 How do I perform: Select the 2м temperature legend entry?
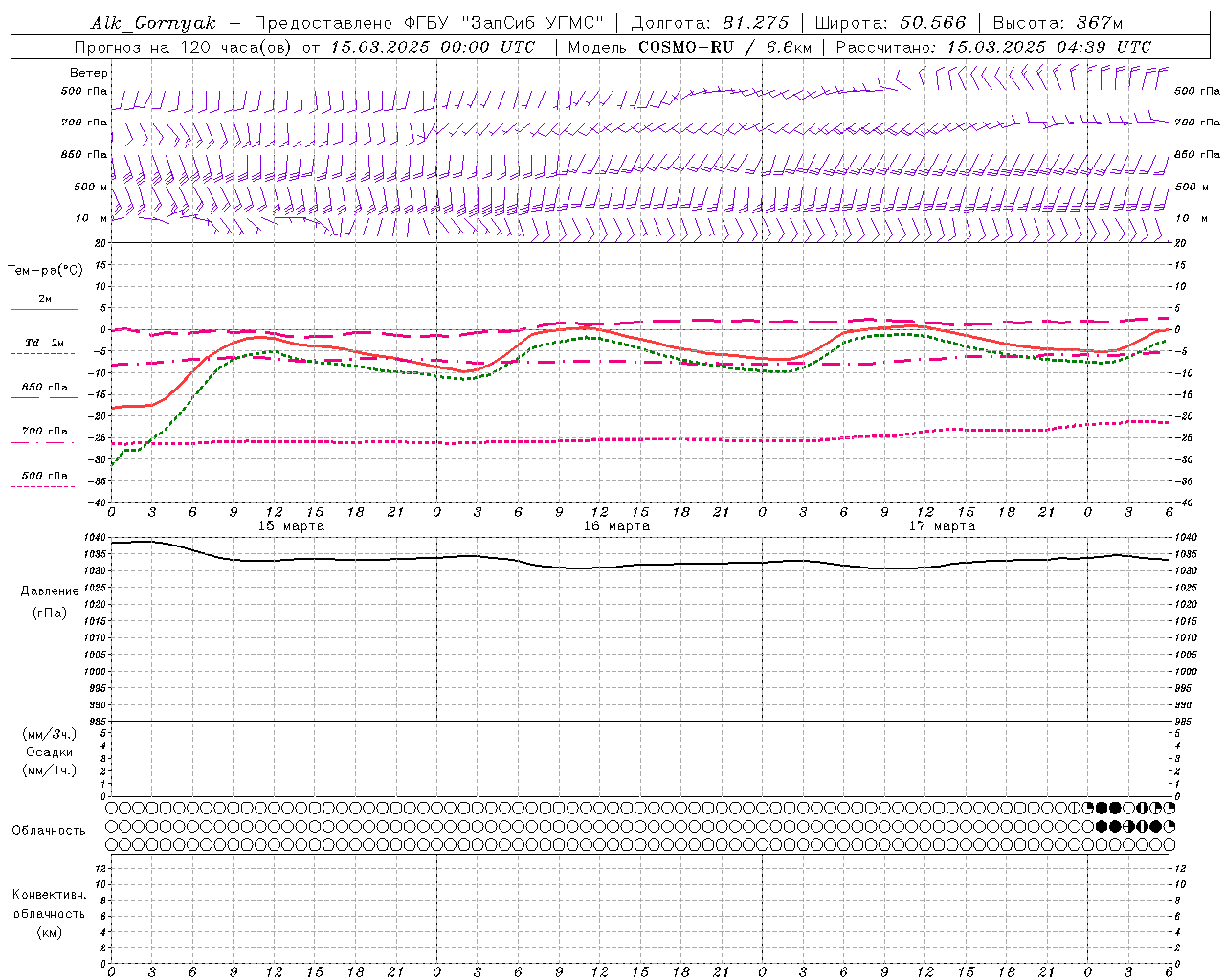[45, 299]
